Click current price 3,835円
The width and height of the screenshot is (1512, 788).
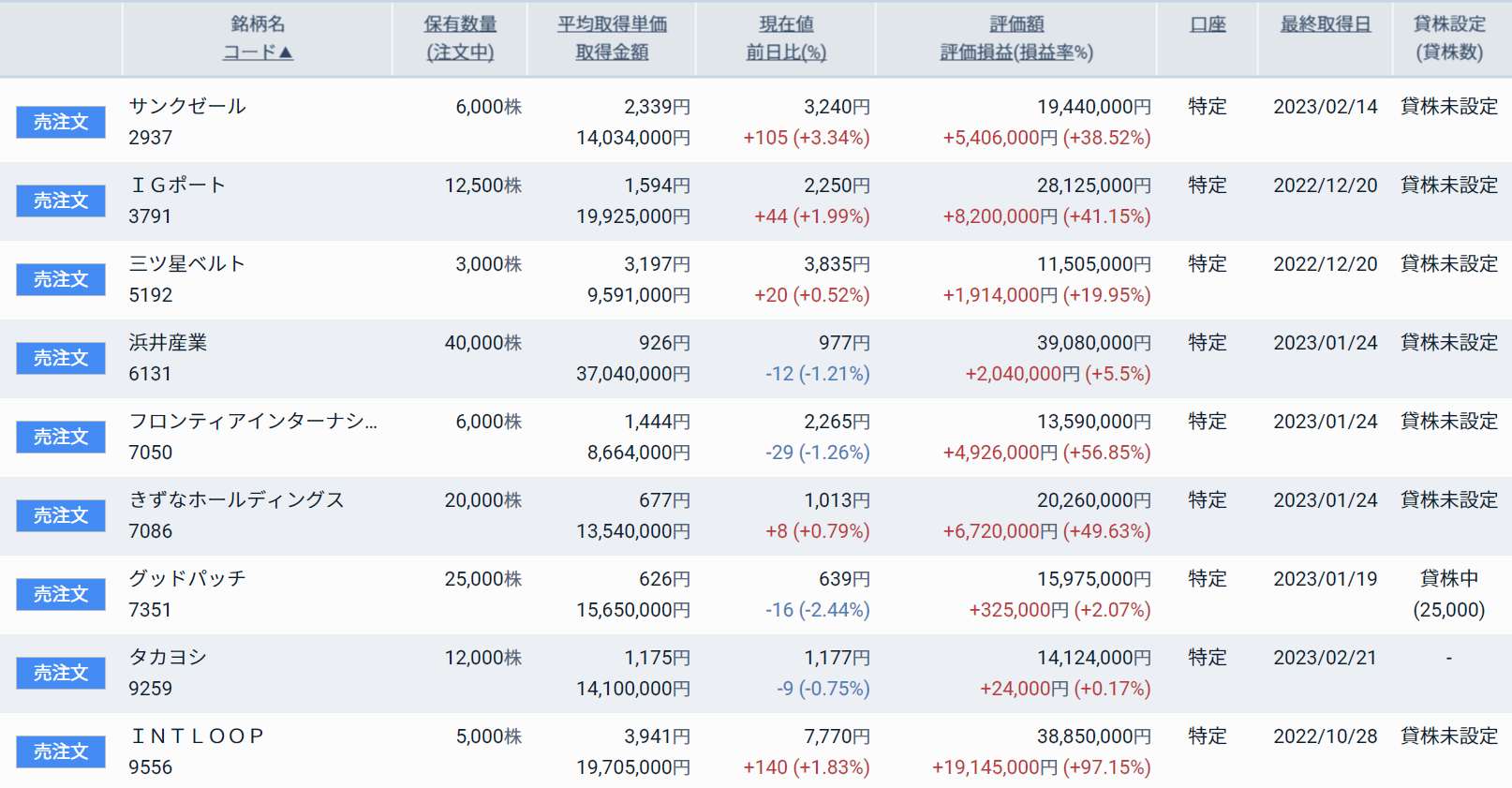pos(838,264)
